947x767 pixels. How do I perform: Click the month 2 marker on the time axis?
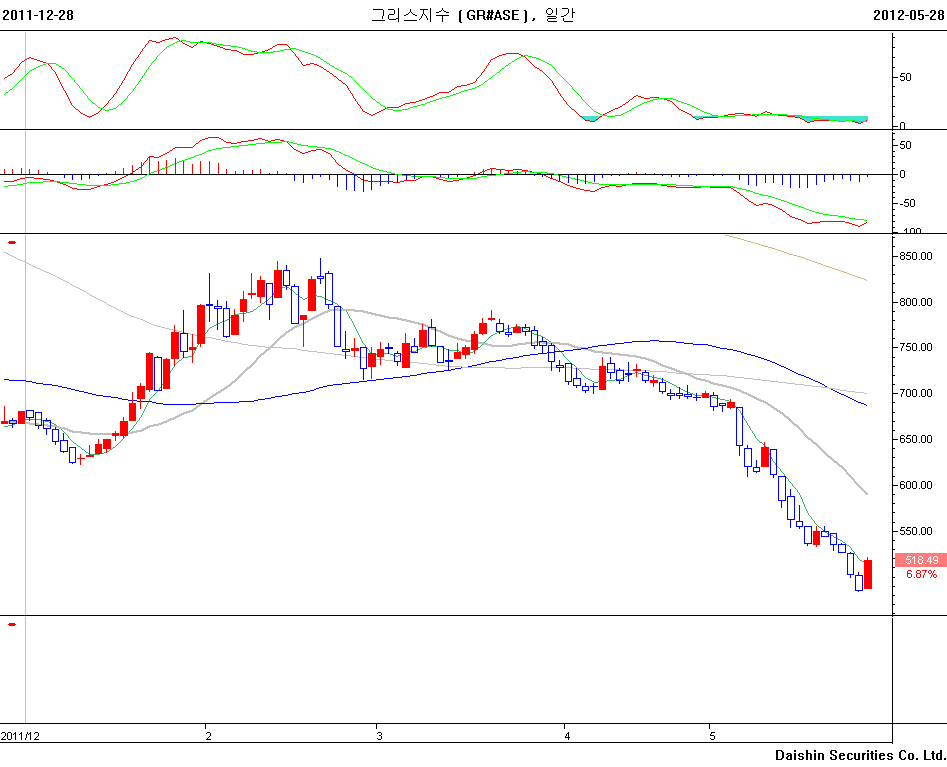tap(208, 736)
